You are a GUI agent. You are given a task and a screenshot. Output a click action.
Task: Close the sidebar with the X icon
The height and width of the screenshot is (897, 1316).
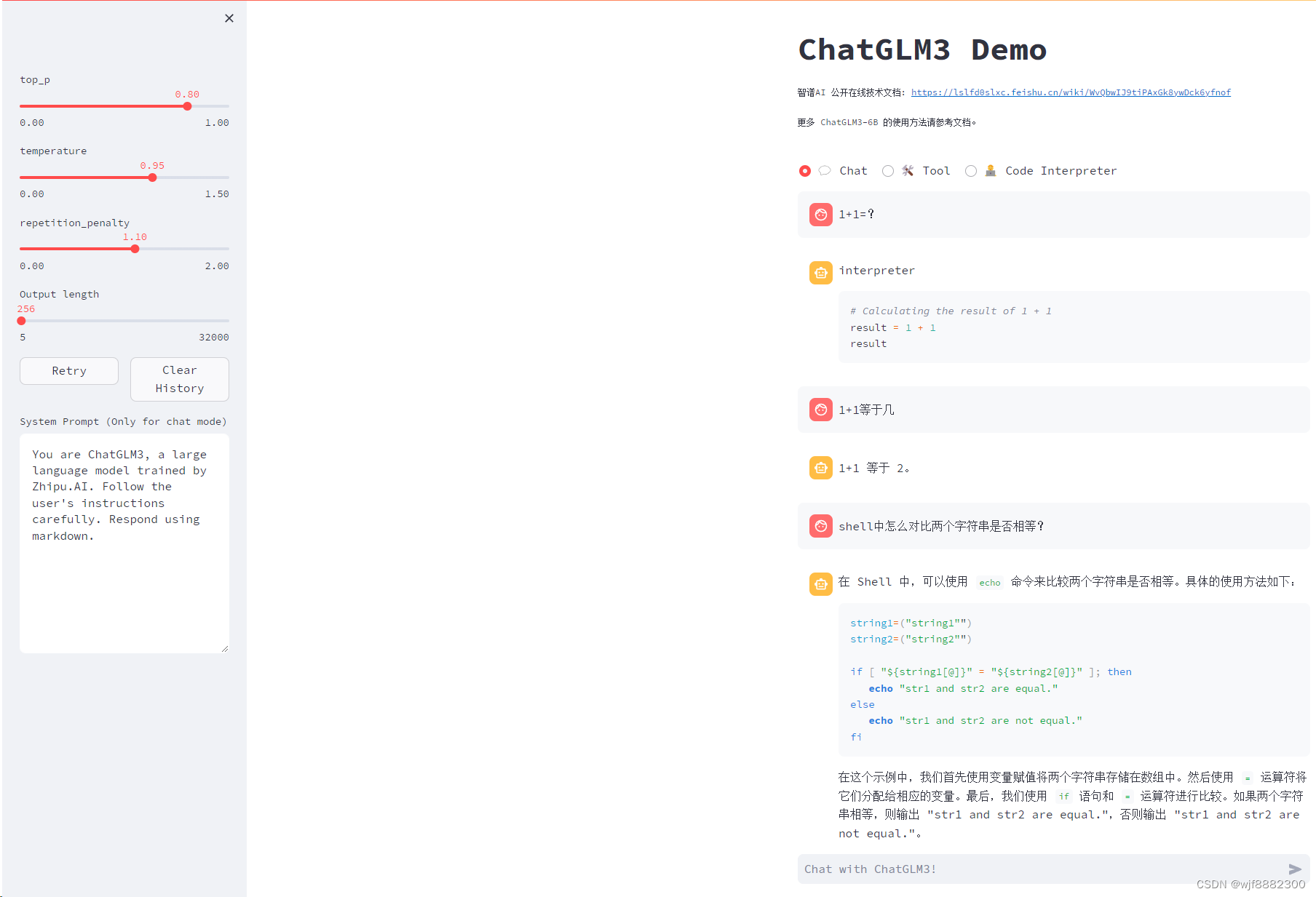coord(229,18)
